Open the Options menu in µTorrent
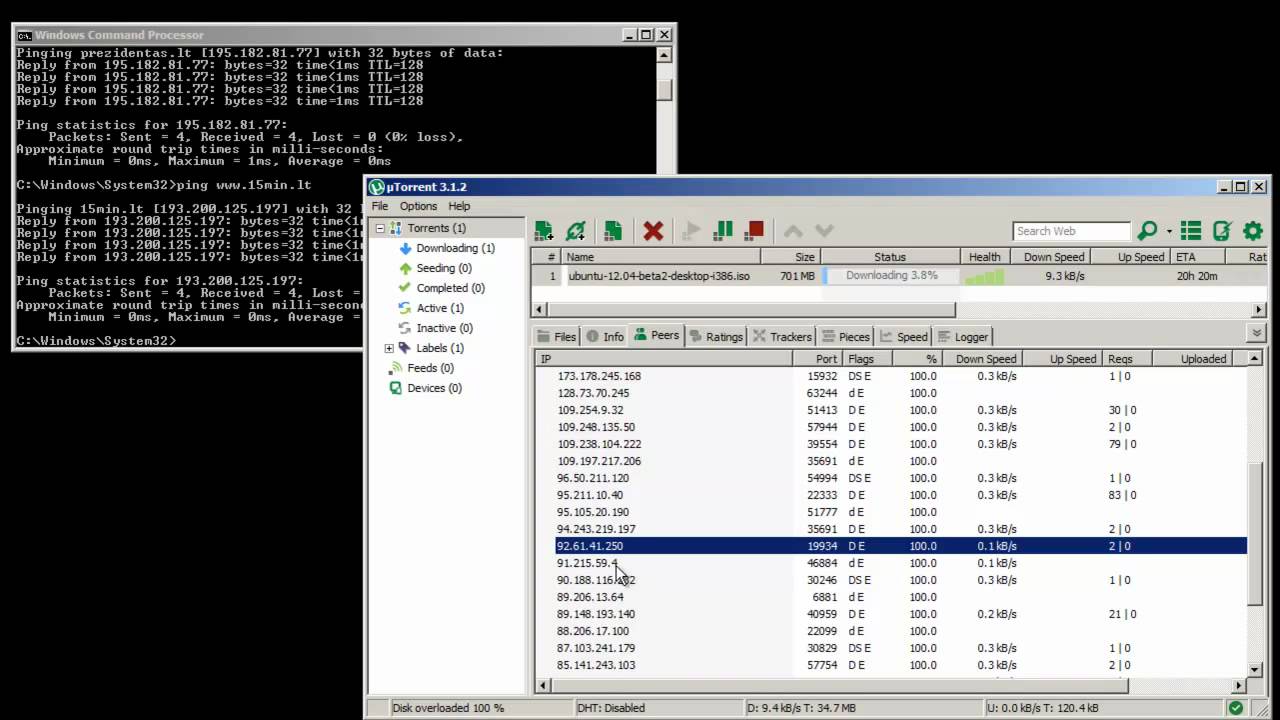Image resolution: width=1280 pixels, height=720 pixels. [418, 206]
